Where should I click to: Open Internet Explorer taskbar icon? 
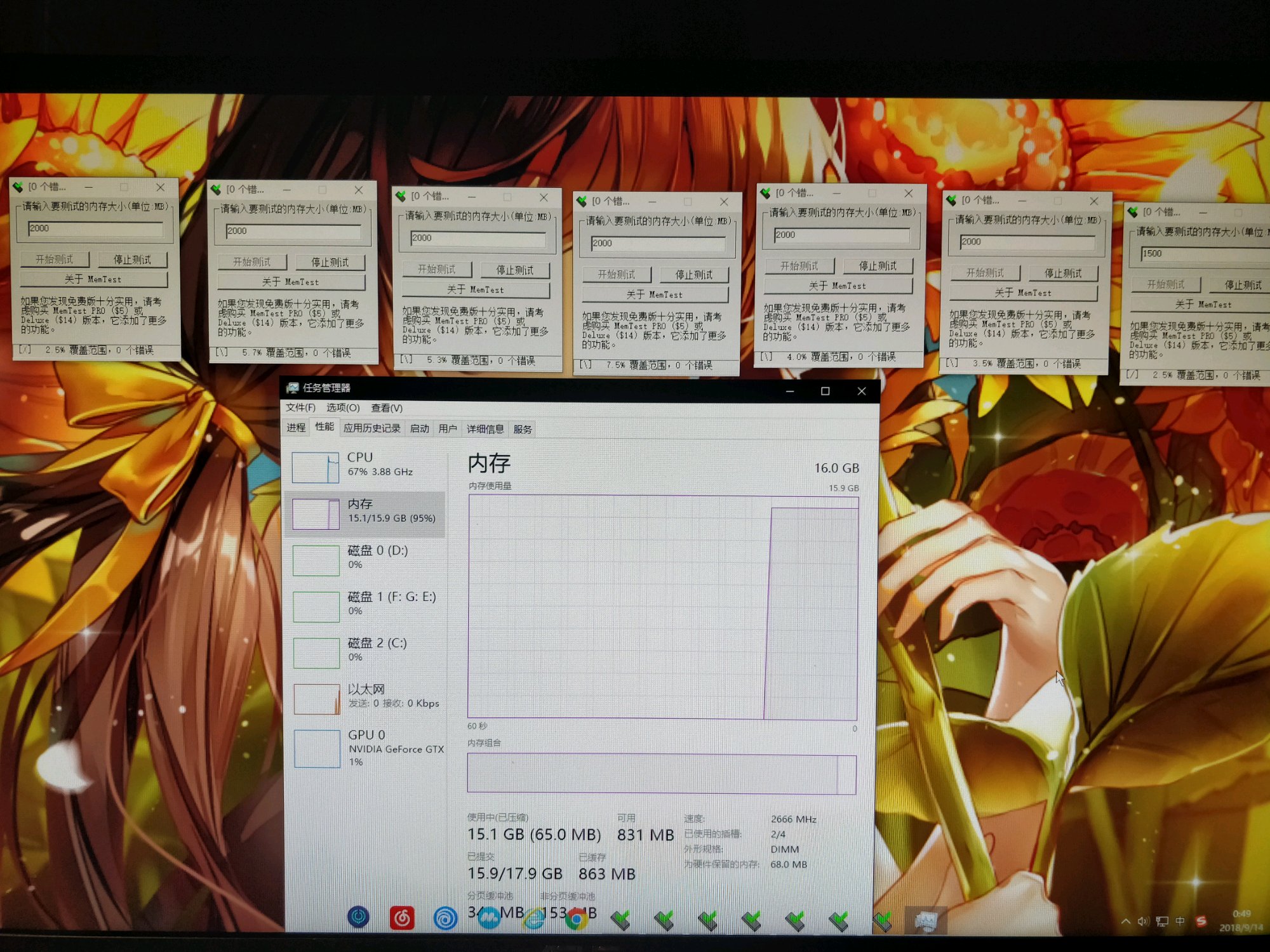click(533, 918)
